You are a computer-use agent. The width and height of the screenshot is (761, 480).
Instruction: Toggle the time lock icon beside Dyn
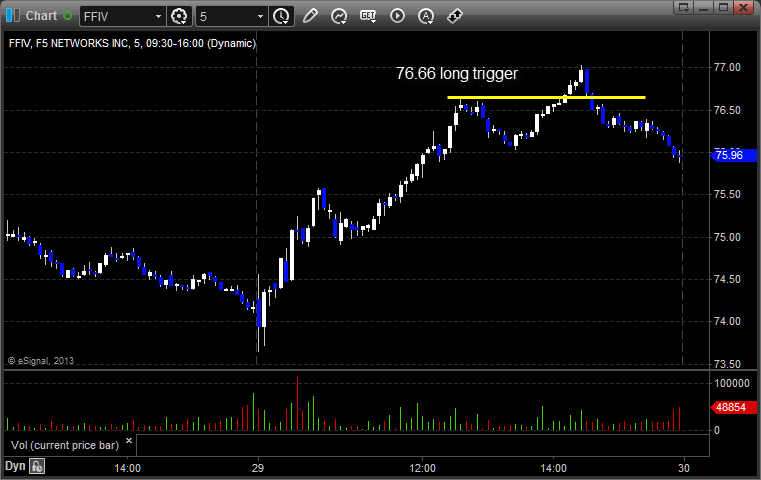pos(37,466)
